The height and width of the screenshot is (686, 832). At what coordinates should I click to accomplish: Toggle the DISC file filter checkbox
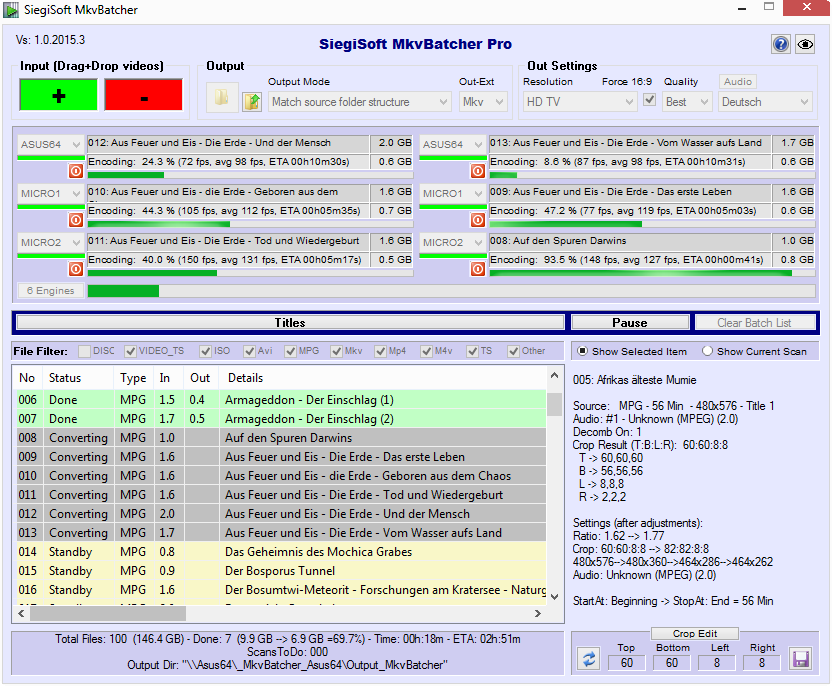[84, 351]
